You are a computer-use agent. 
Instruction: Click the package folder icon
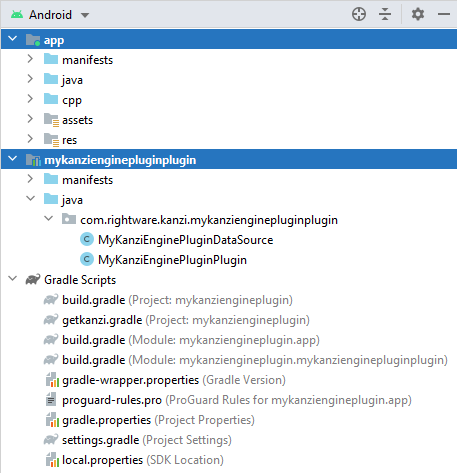[69, 219]
